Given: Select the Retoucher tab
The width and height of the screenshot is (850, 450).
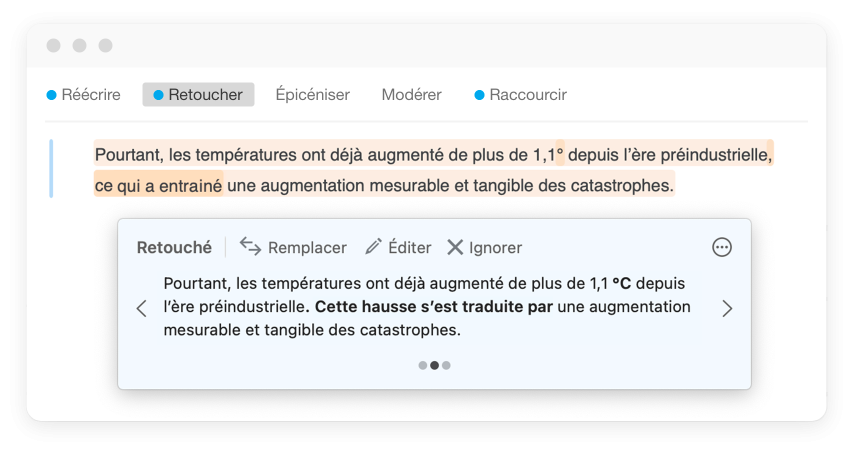Looking at the screenshot, I should pos(205,95).
